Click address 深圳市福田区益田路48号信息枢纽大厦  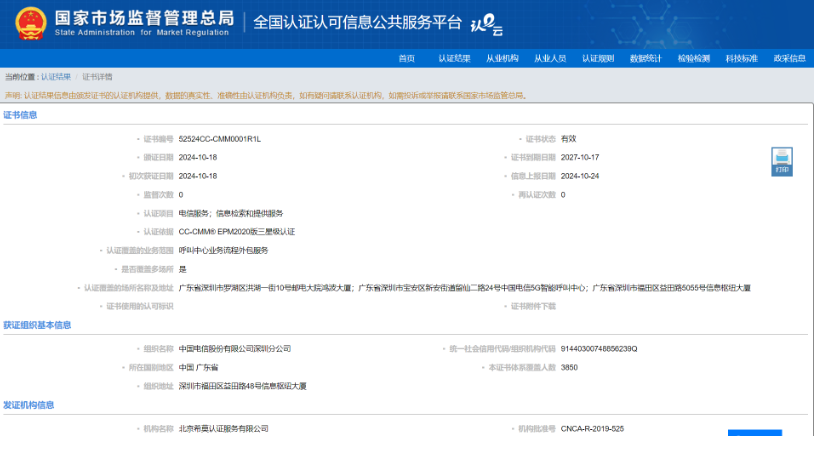point(242,386)
